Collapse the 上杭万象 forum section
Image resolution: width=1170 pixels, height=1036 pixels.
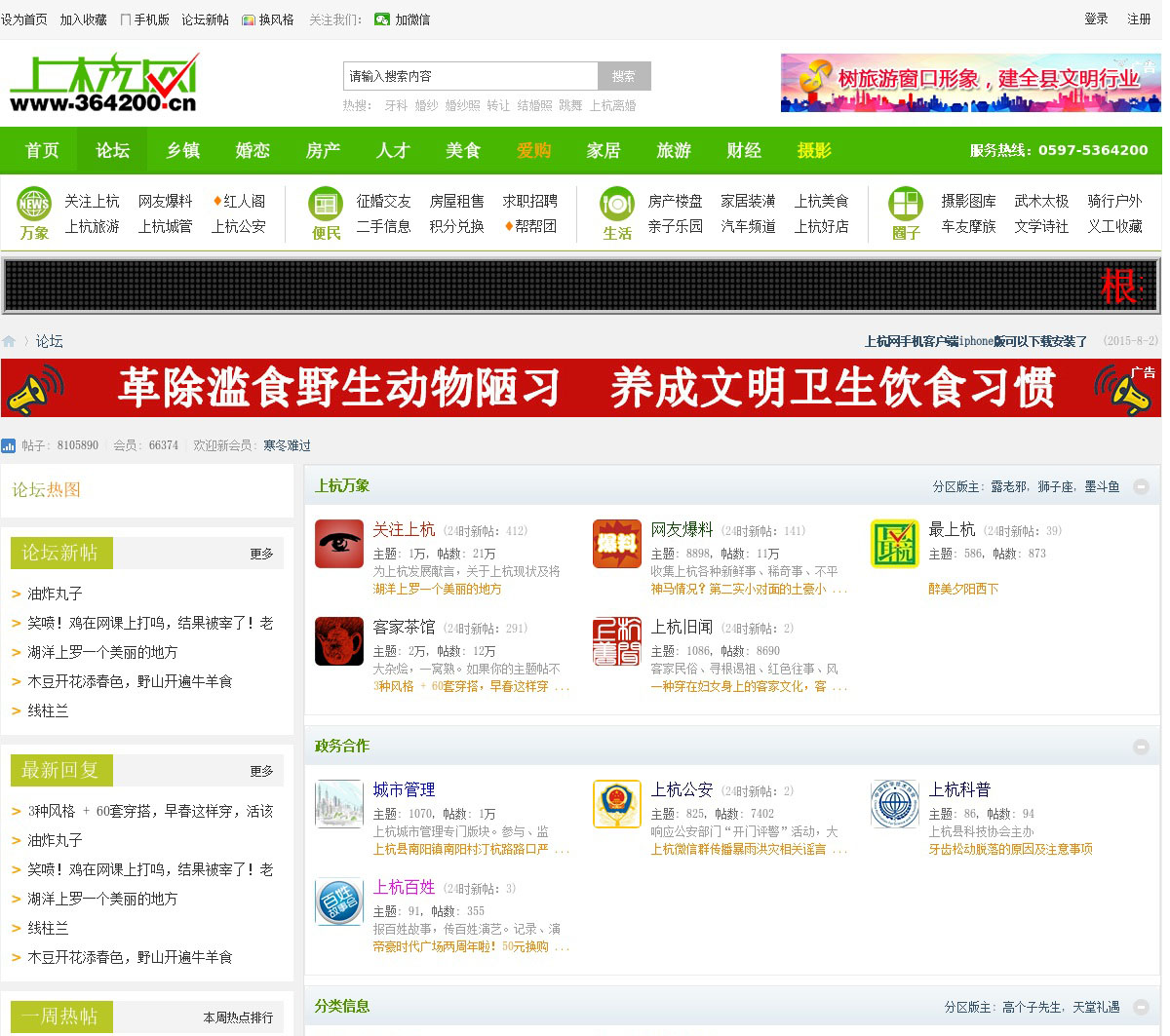(1141, 486)
